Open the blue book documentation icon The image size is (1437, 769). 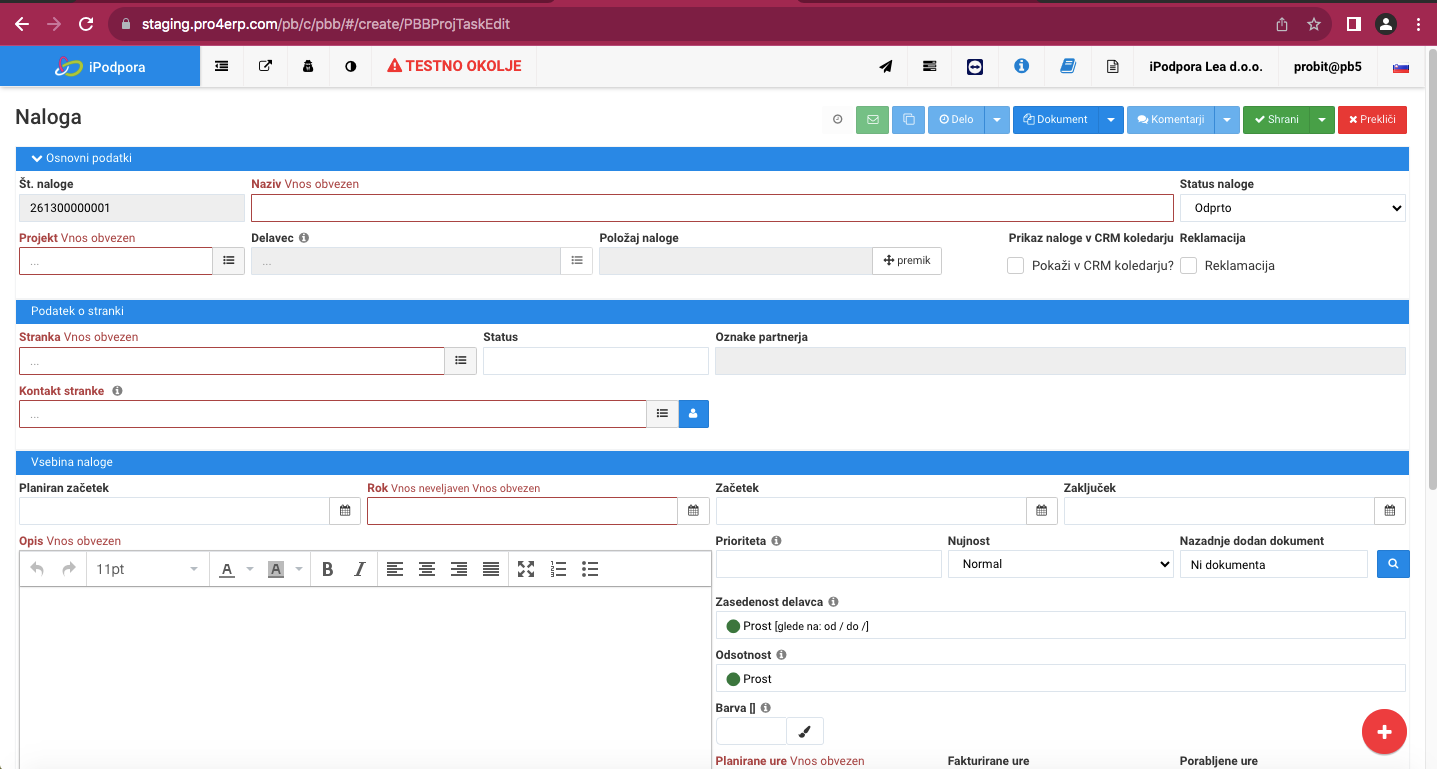click(x=1068, y=66)
